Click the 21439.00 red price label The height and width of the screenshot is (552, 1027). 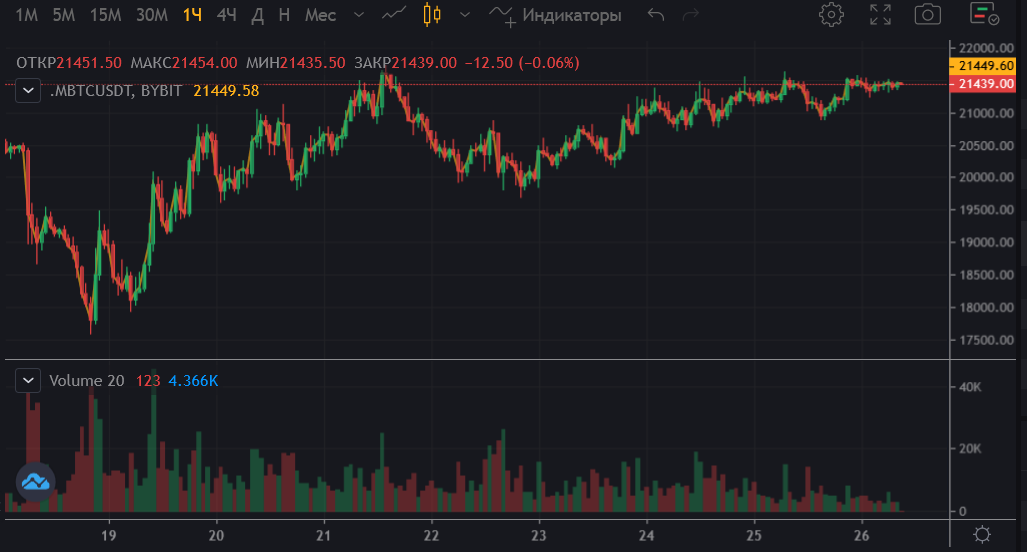(x=986, y=84)
